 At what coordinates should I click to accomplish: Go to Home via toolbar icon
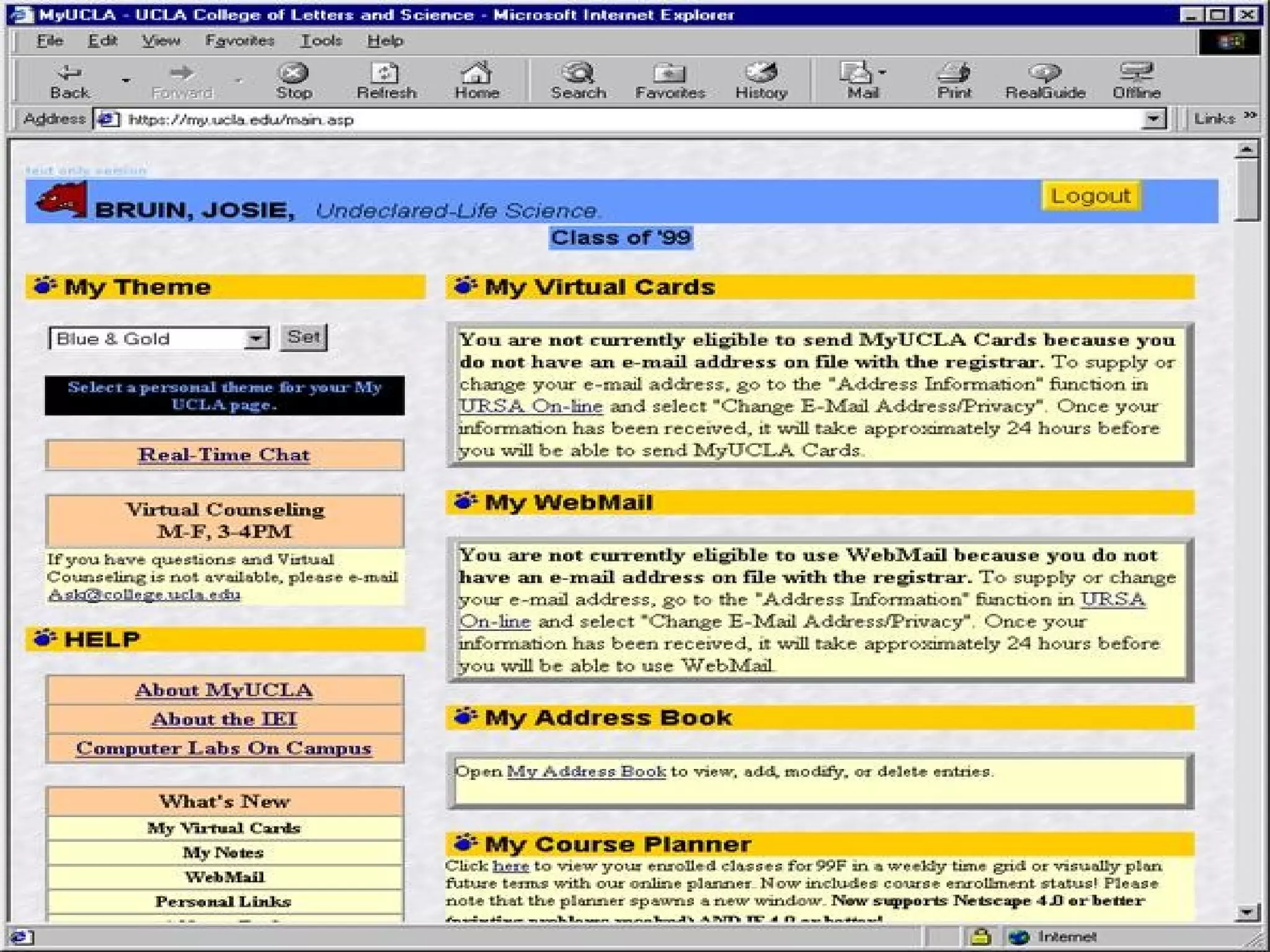click(x=476, y=81)
